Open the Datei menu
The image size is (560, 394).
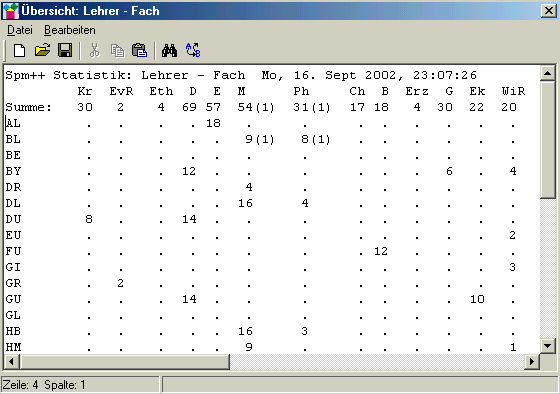pyautogui.click(x=20, y=30)
